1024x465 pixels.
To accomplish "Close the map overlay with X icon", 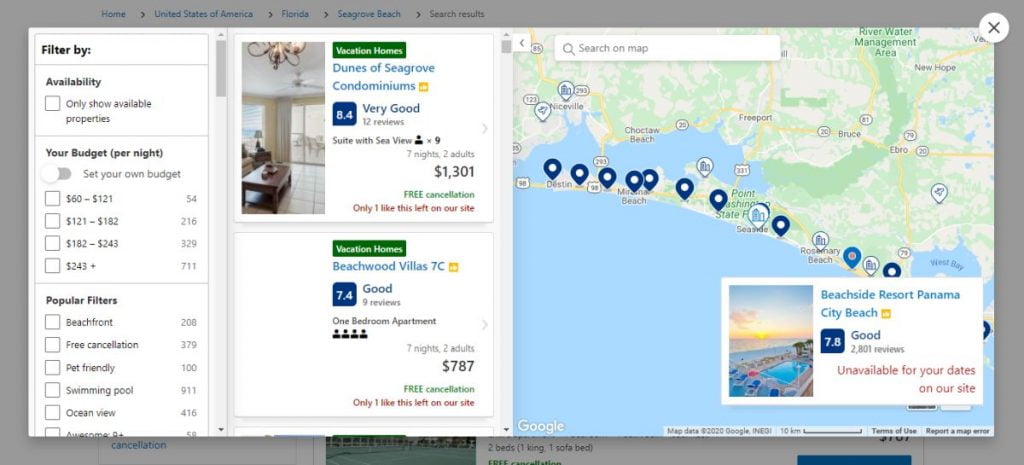I will click(993, 28).
